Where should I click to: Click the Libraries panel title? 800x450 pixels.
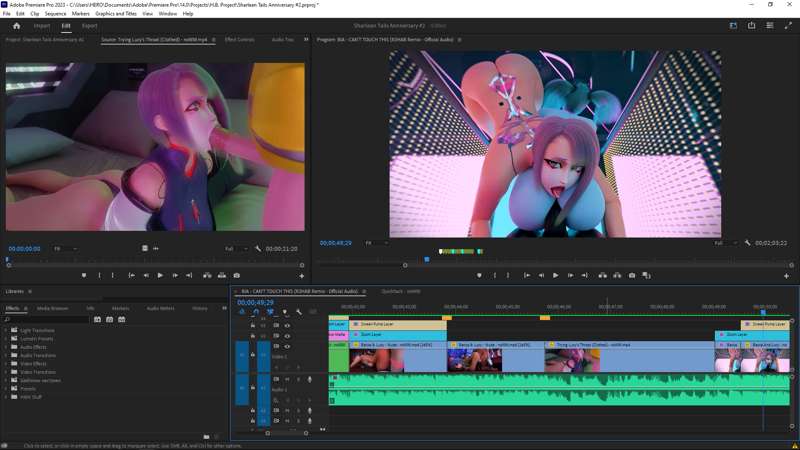pyautogui.click(x=14, y=291)
